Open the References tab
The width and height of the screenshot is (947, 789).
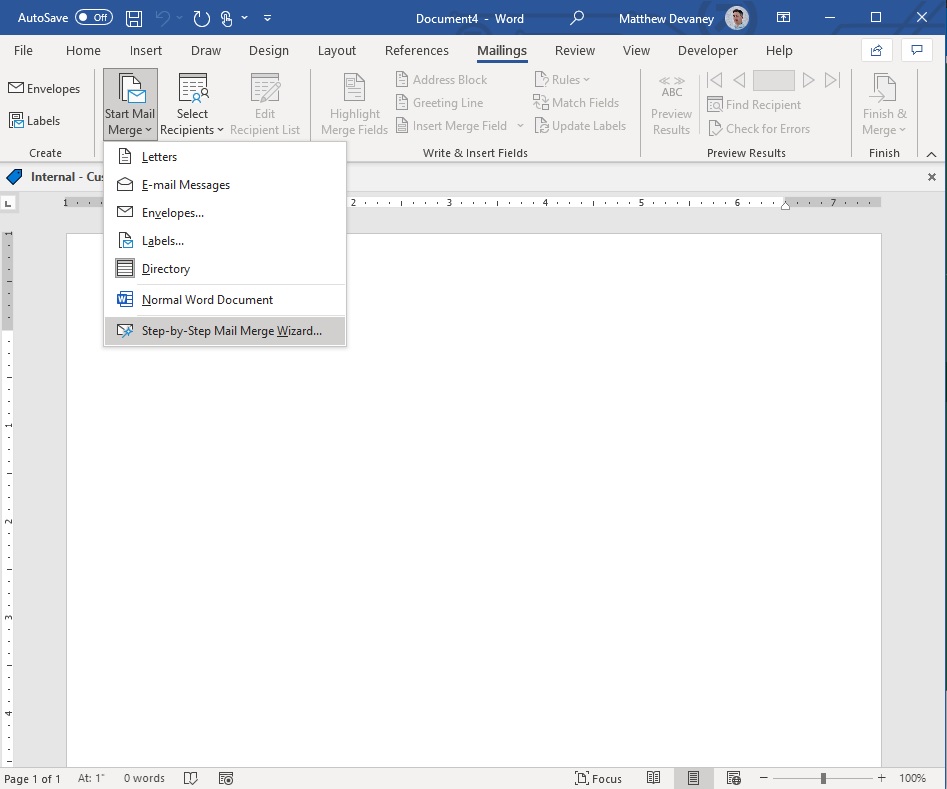click(x=417, y=51)
